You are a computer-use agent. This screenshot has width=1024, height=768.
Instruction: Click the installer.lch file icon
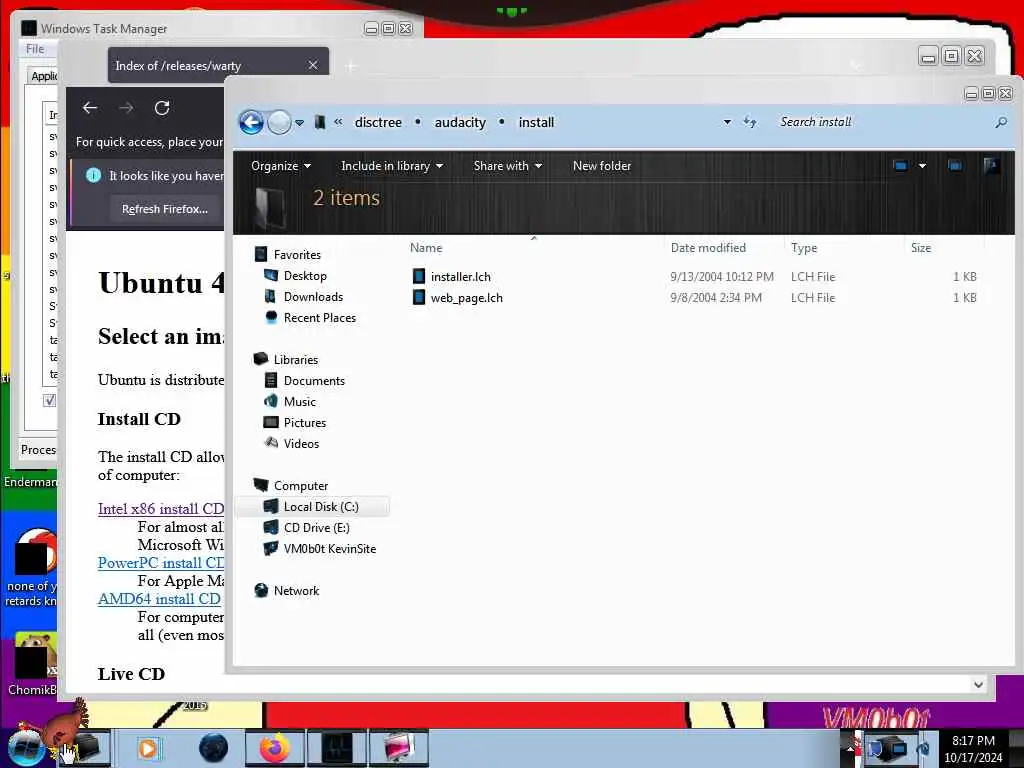tap(419, 276)
